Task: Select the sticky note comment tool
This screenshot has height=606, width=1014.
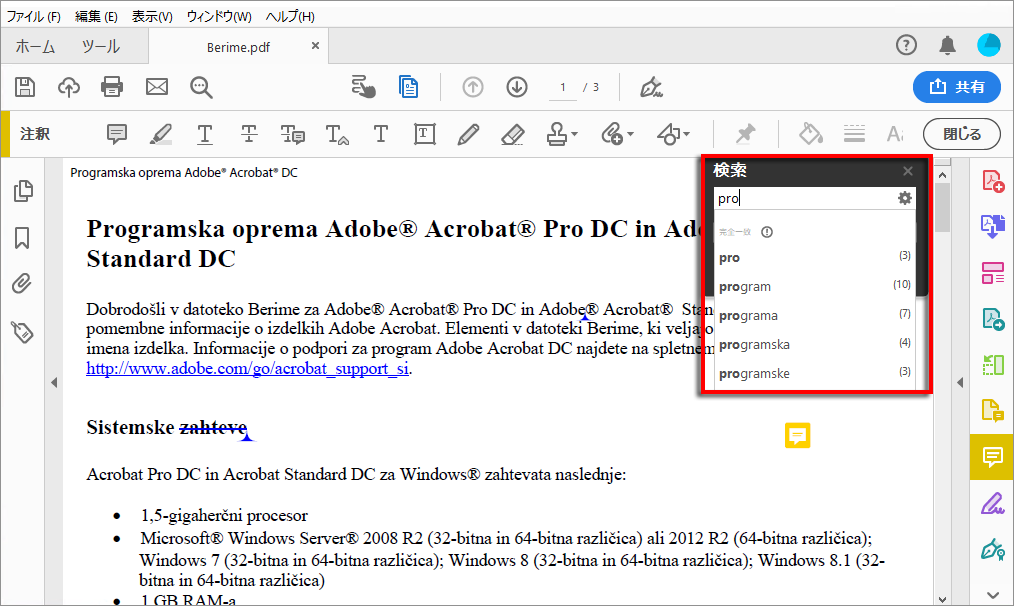Action: [116, 134]
